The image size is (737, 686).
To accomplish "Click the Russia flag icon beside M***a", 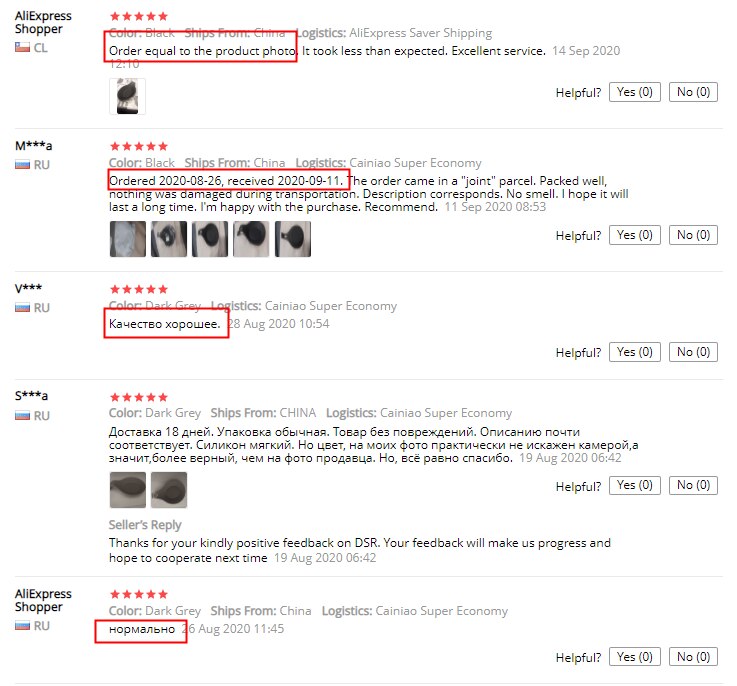I will coord(22,165).
